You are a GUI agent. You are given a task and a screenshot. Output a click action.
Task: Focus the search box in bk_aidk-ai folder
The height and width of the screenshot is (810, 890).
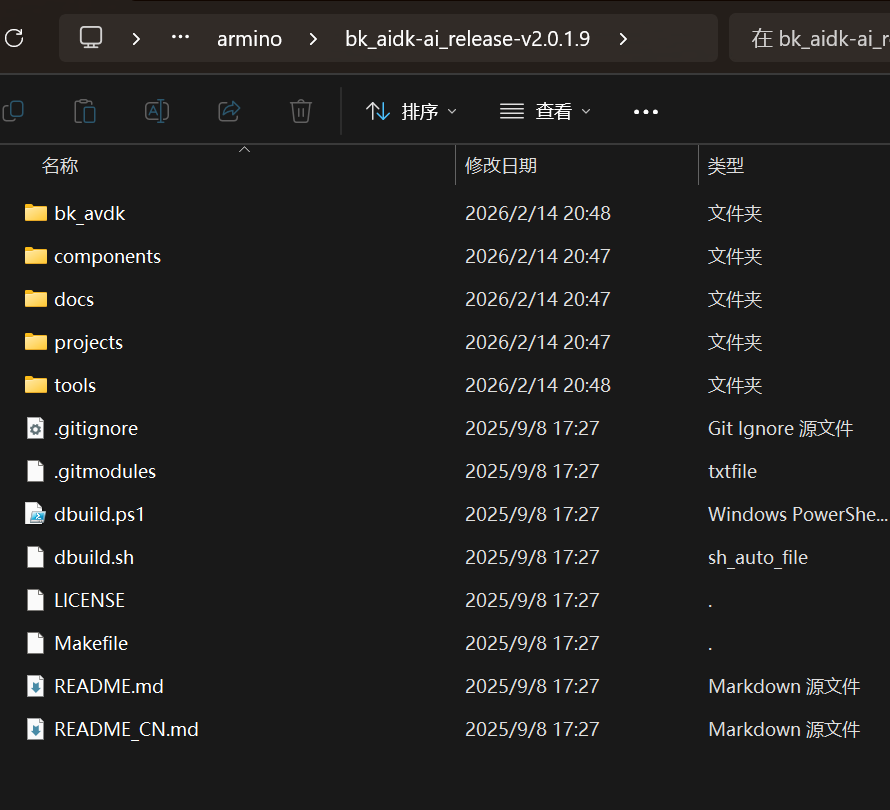pyautogui.click(x=809, y=38)
